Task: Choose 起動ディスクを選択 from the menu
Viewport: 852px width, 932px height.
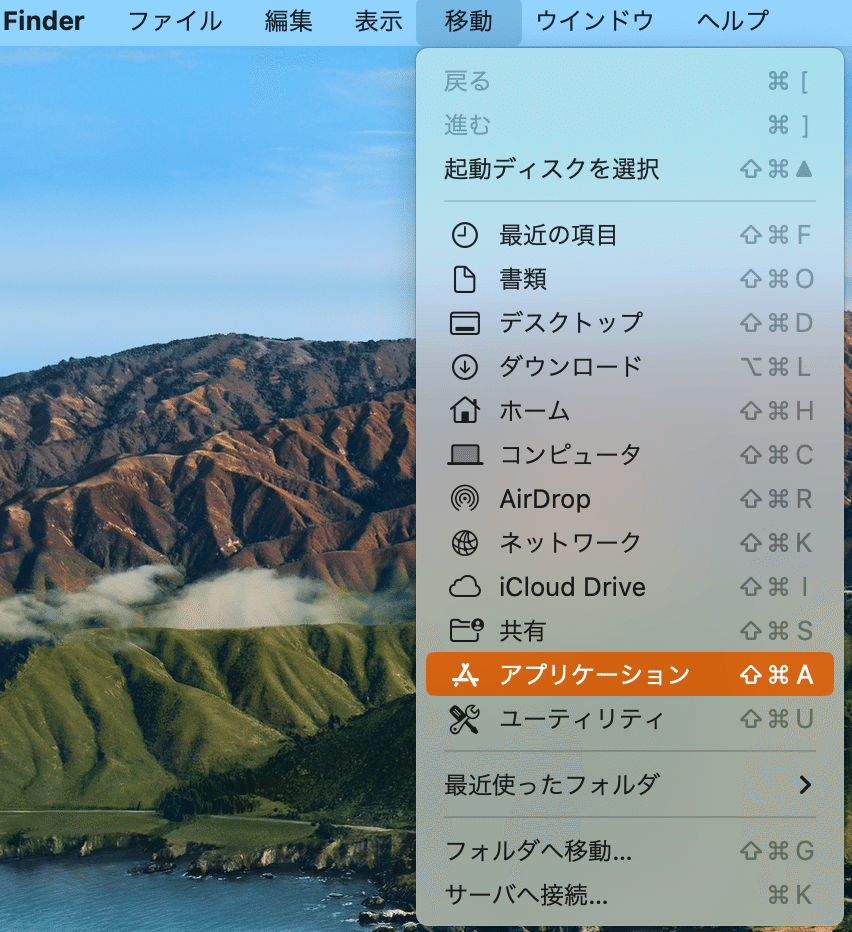Action: [x=630, y=169]
